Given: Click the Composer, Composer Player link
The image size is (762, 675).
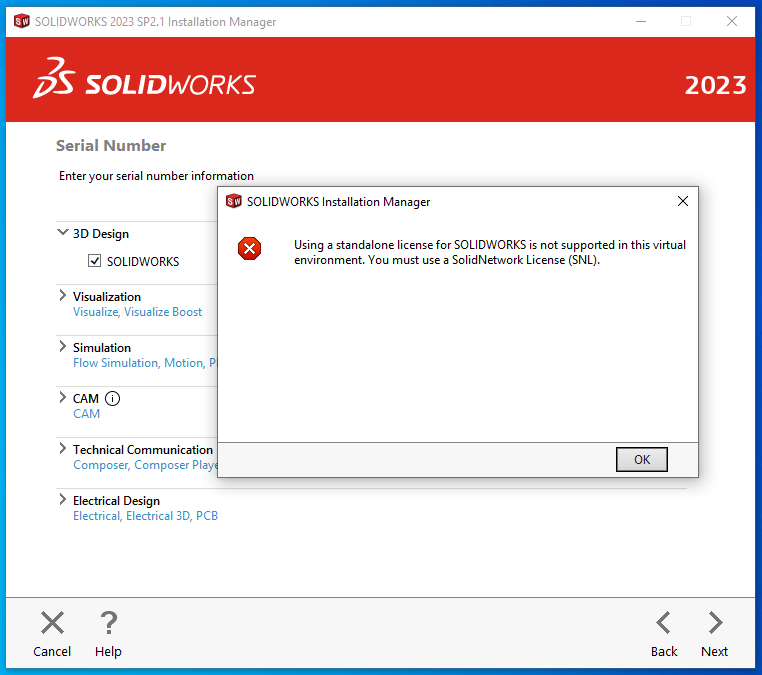Looking at the screenshot, I should coord(145,465).
